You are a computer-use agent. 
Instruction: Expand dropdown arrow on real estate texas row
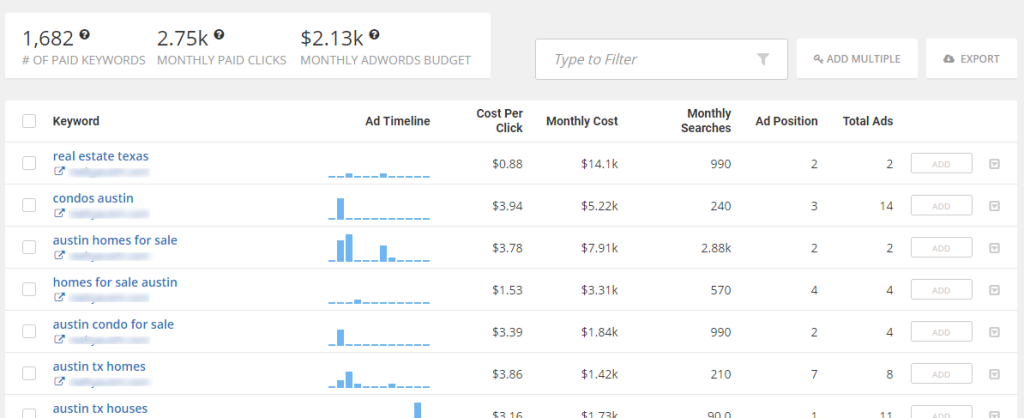point(994,164)
